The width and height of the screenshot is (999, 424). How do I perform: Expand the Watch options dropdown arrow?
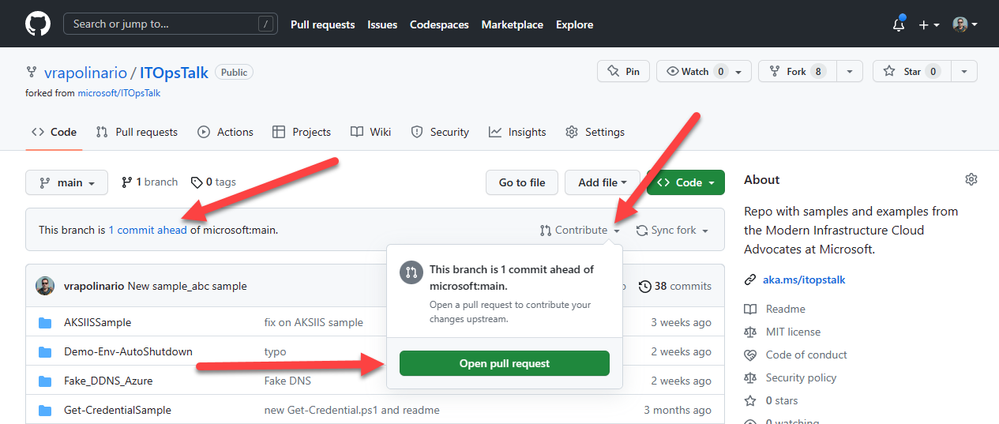(x=738, y=71)
